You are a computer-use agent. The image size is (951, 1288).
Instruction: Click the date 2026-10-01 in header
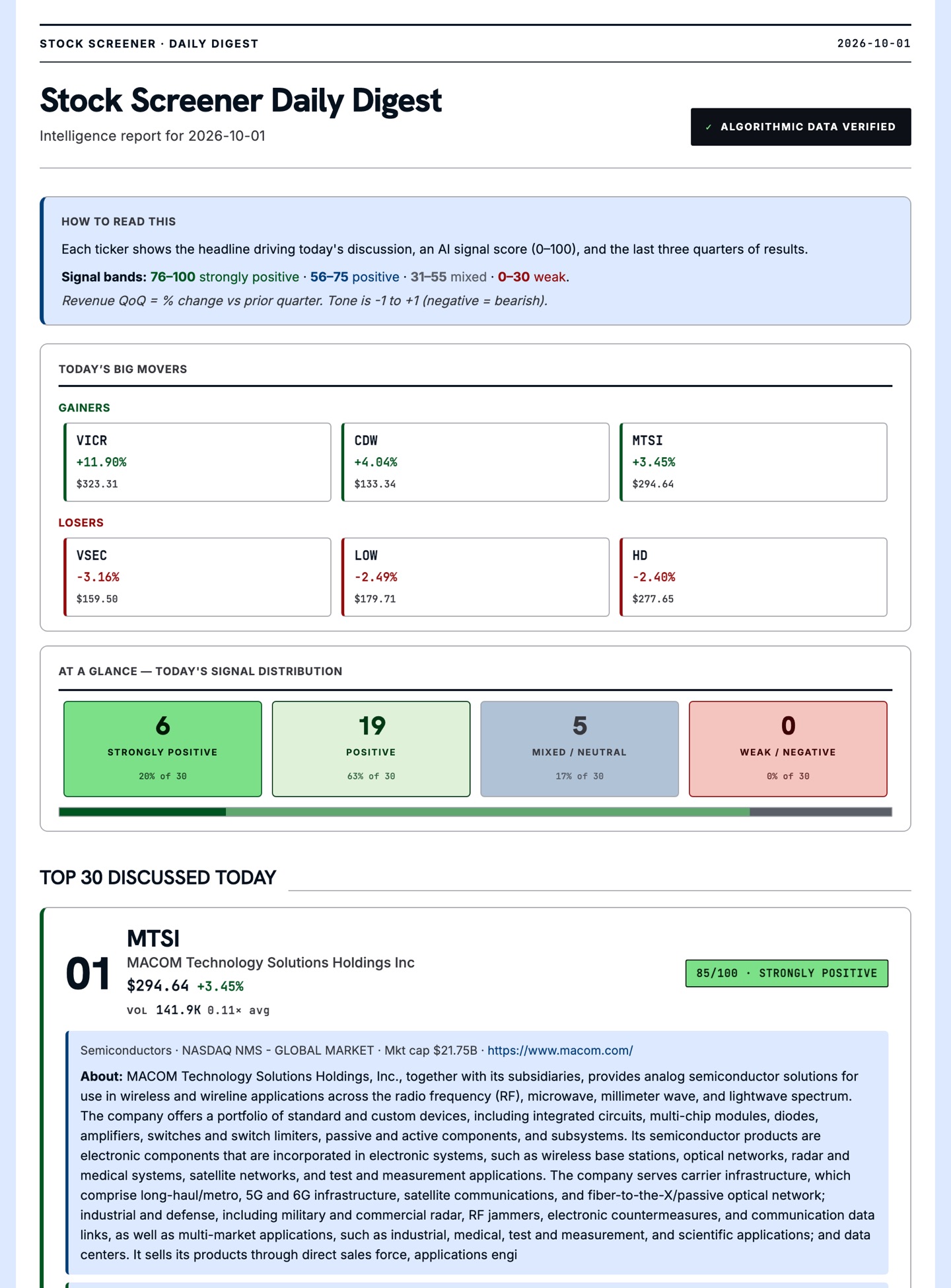[874, 44]
